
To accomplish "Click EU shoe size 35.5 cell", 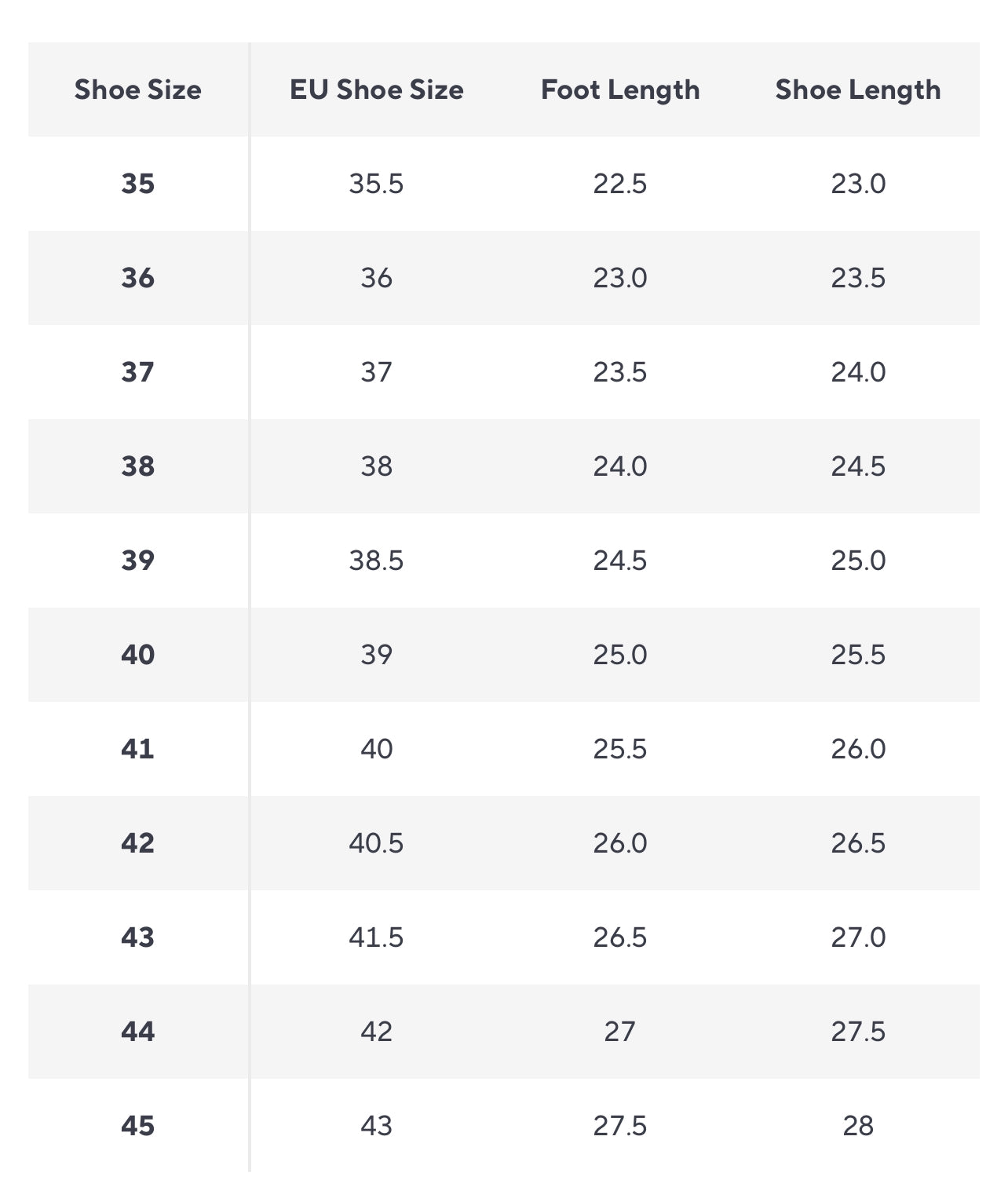I will (377, 184).
